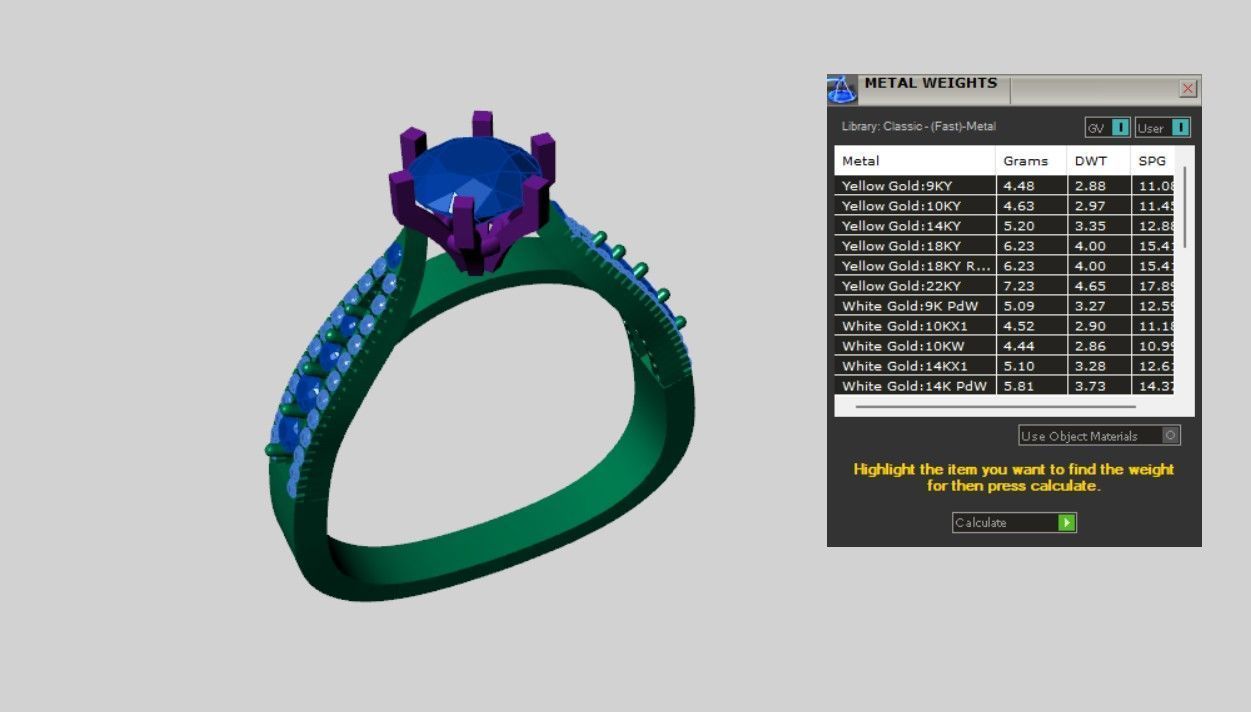The height and width of the screenshot is (712, 1251).
Task: Select the Yellow Gold:10KY row
Action: (1004, 206)
